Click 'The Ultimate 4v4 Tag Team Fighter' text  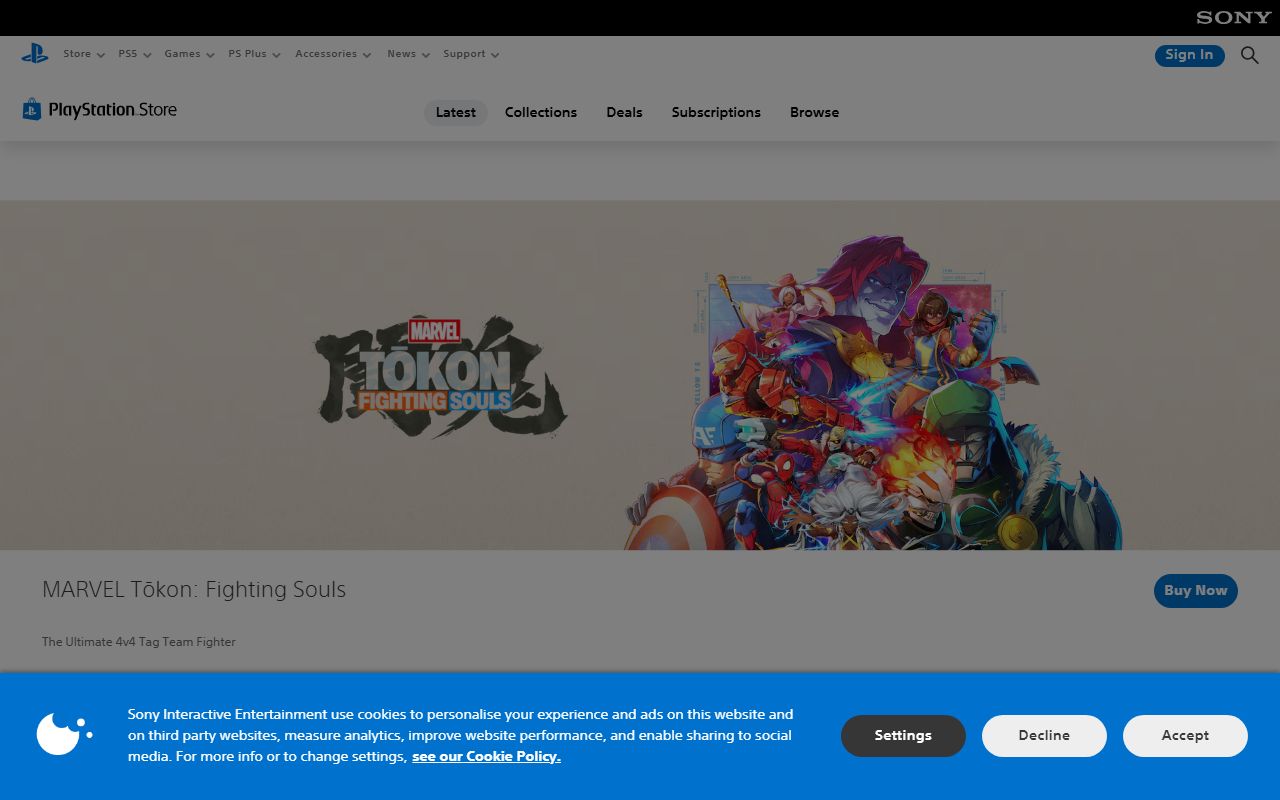139,642
